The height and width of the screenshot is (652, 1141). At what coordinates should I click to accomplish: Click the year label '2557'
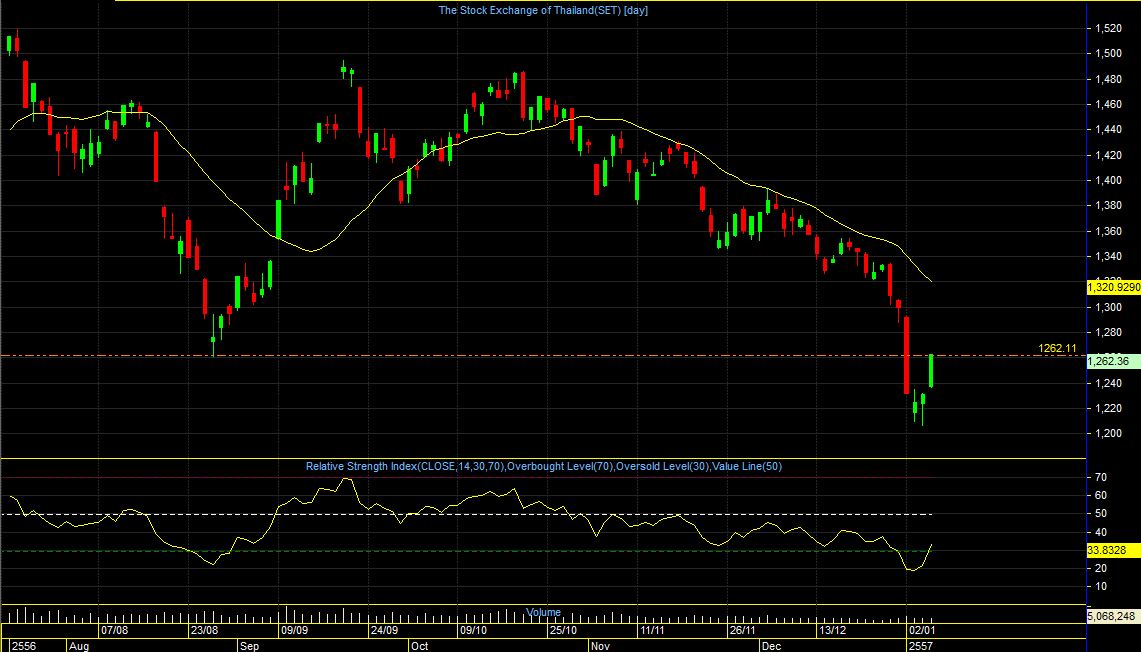click(921, 645)
